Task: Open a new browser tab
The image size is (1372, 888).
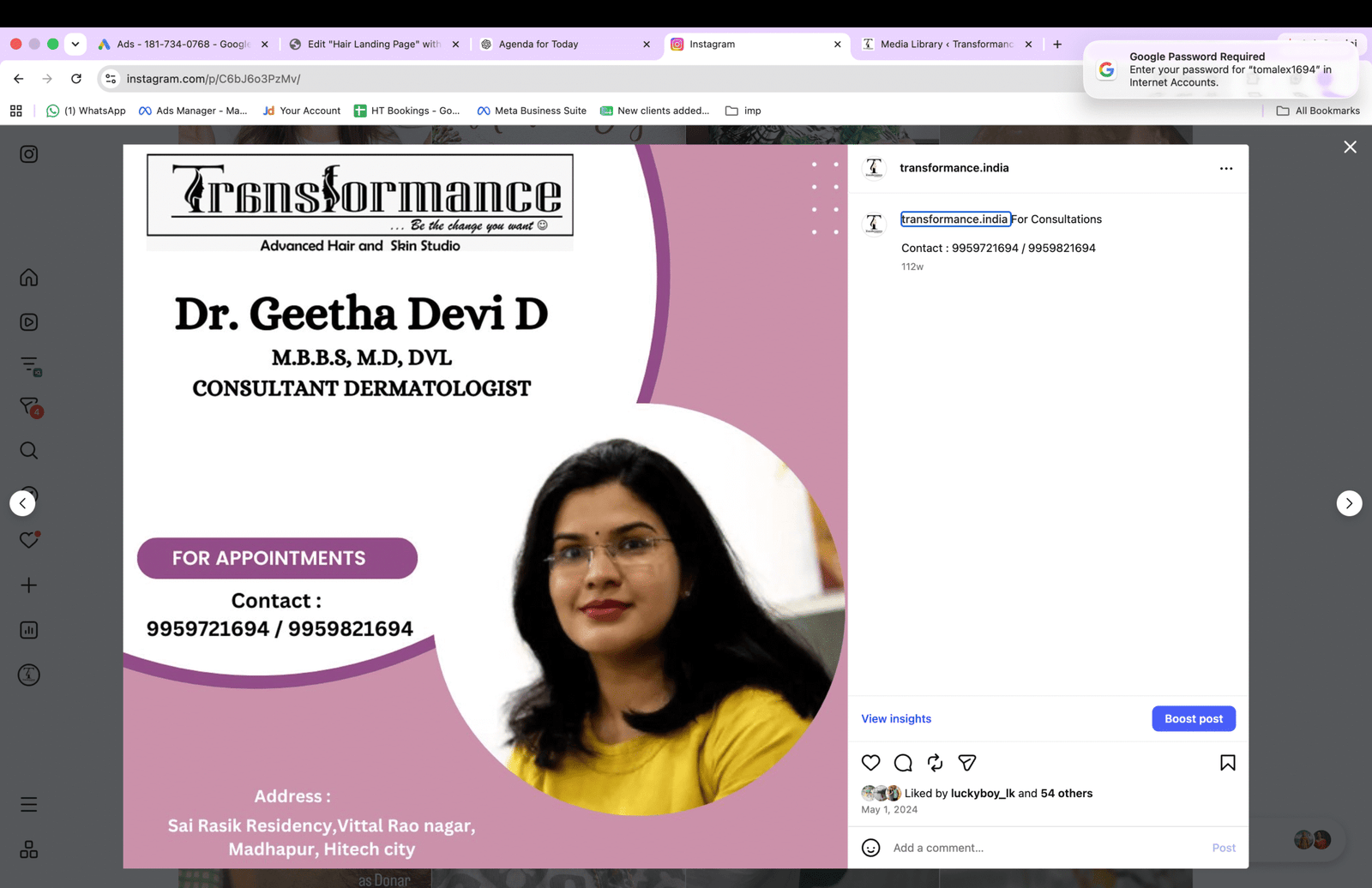Action: (x=1057, y=44)
